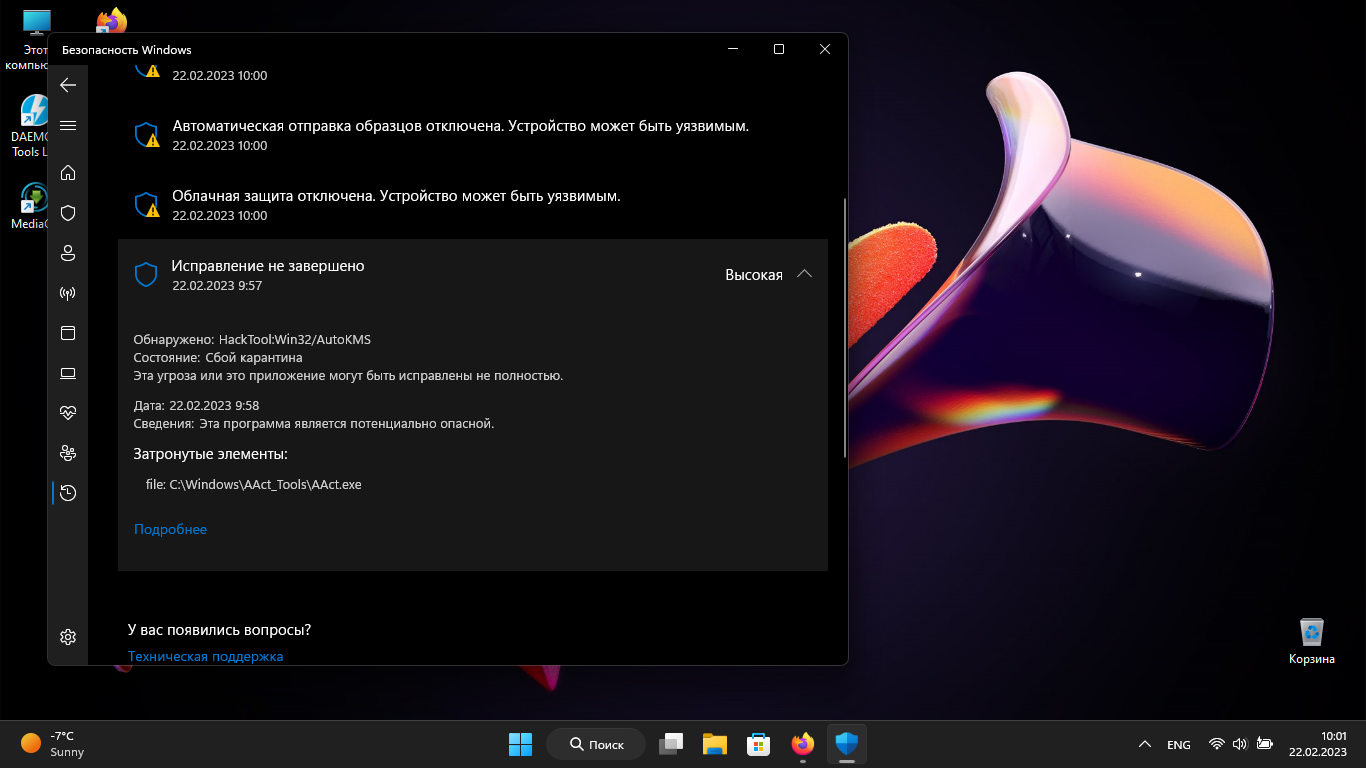Open device performance and health
The height and width of the screenshot is (768, 1366).
[68, 413]
